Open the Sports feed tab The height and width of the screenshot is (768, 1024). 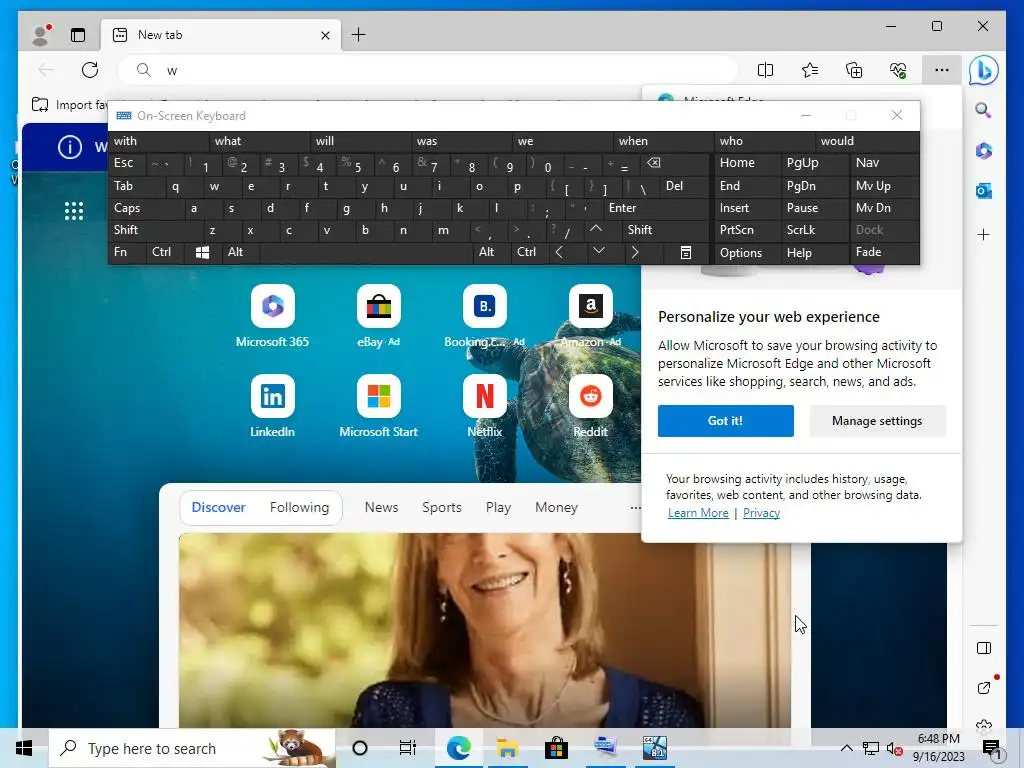click(x=442, y=507)
